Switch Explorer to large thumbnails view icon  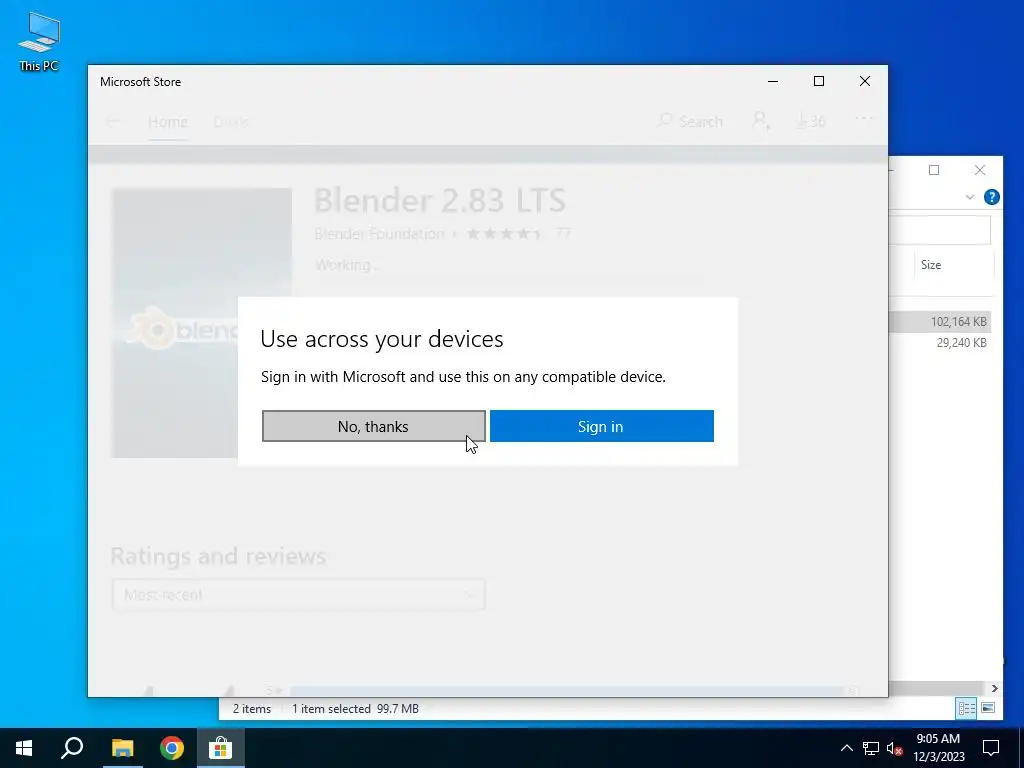click(988, 708)
